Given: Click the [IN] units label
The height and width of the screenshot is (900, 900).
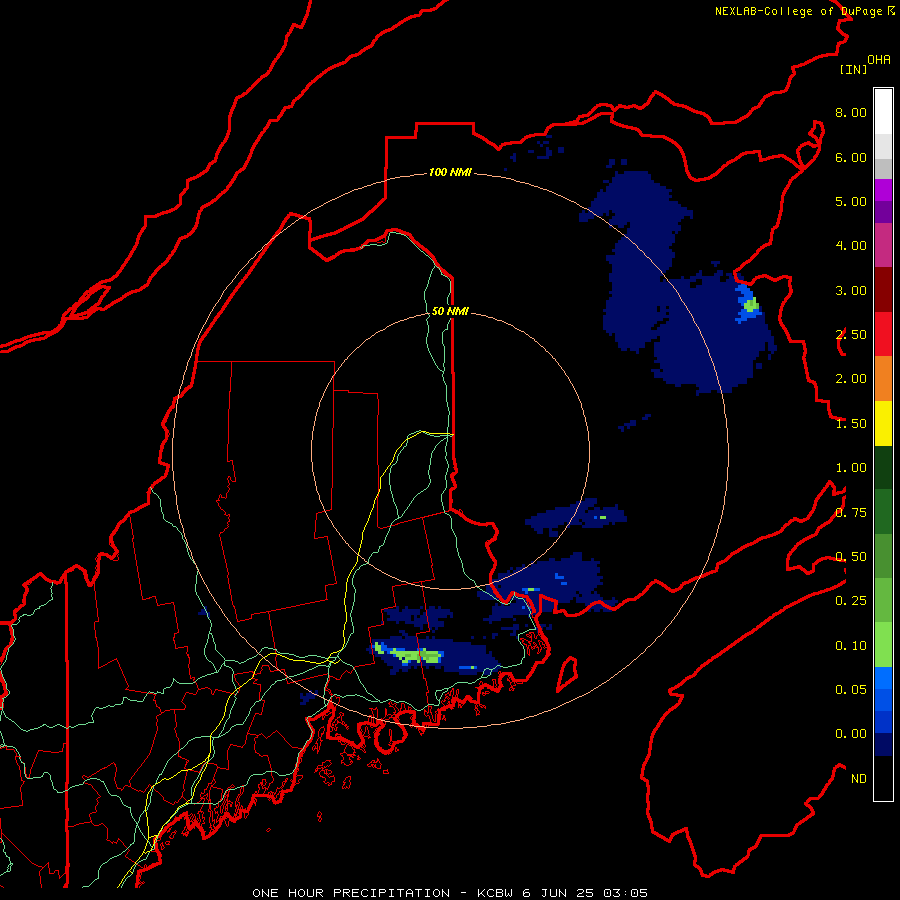Looking at the screenshot, I should [853, 69].
